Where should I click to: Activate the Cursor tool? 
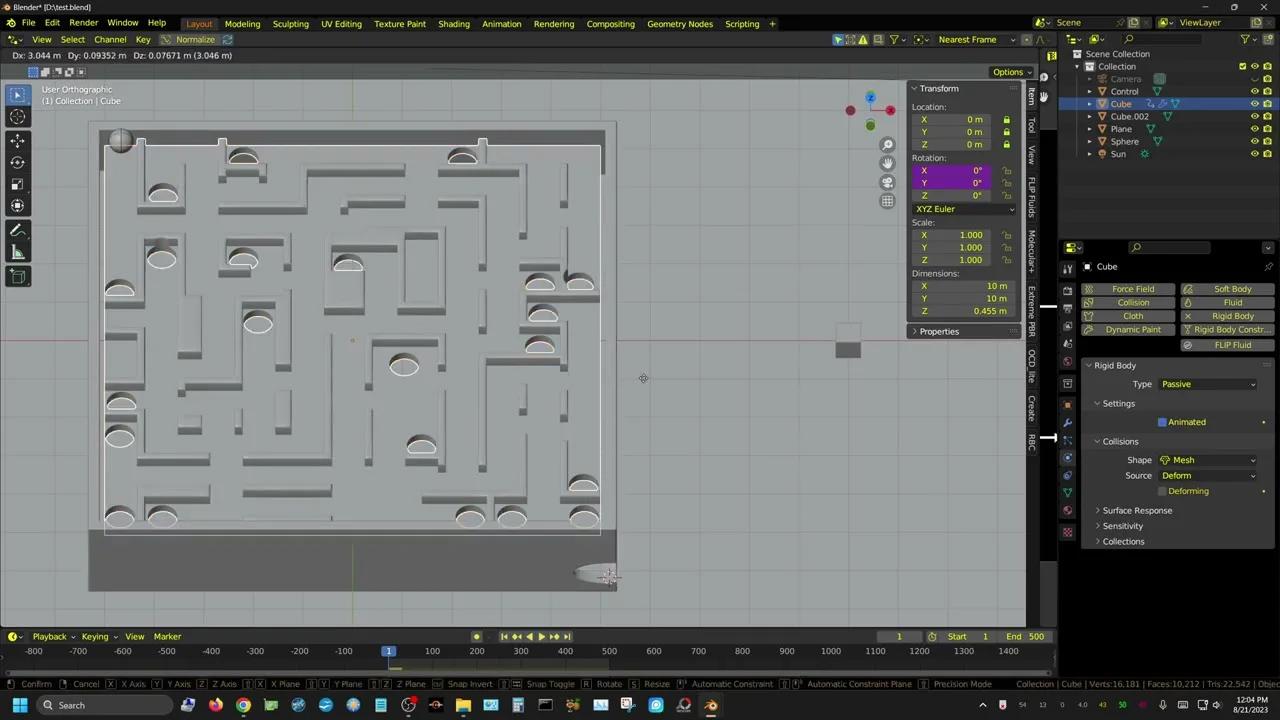pyautogui.click(x=17, y=116)
